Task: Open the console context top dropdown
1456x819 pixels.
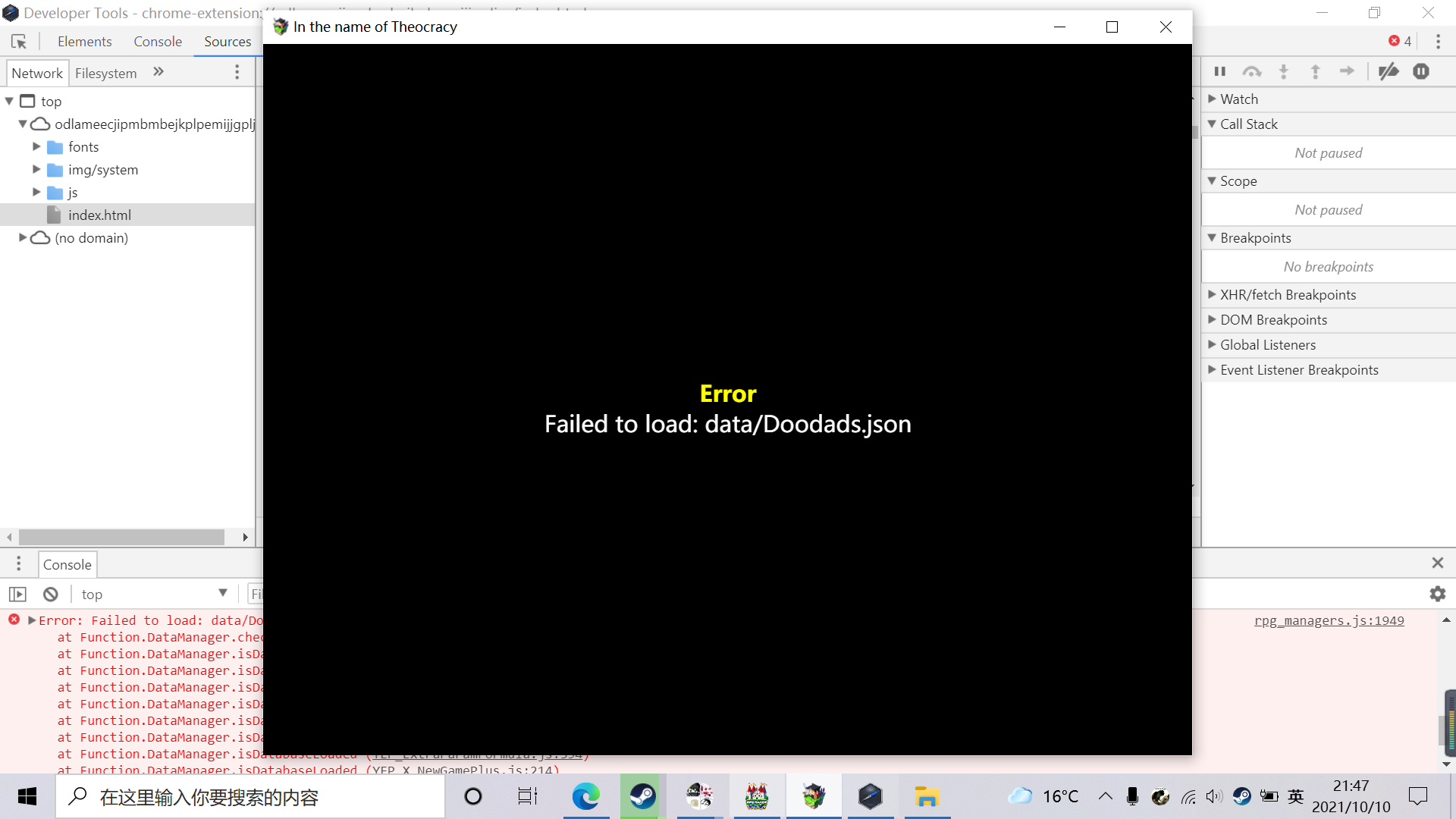Action: [x=155, y=595]
